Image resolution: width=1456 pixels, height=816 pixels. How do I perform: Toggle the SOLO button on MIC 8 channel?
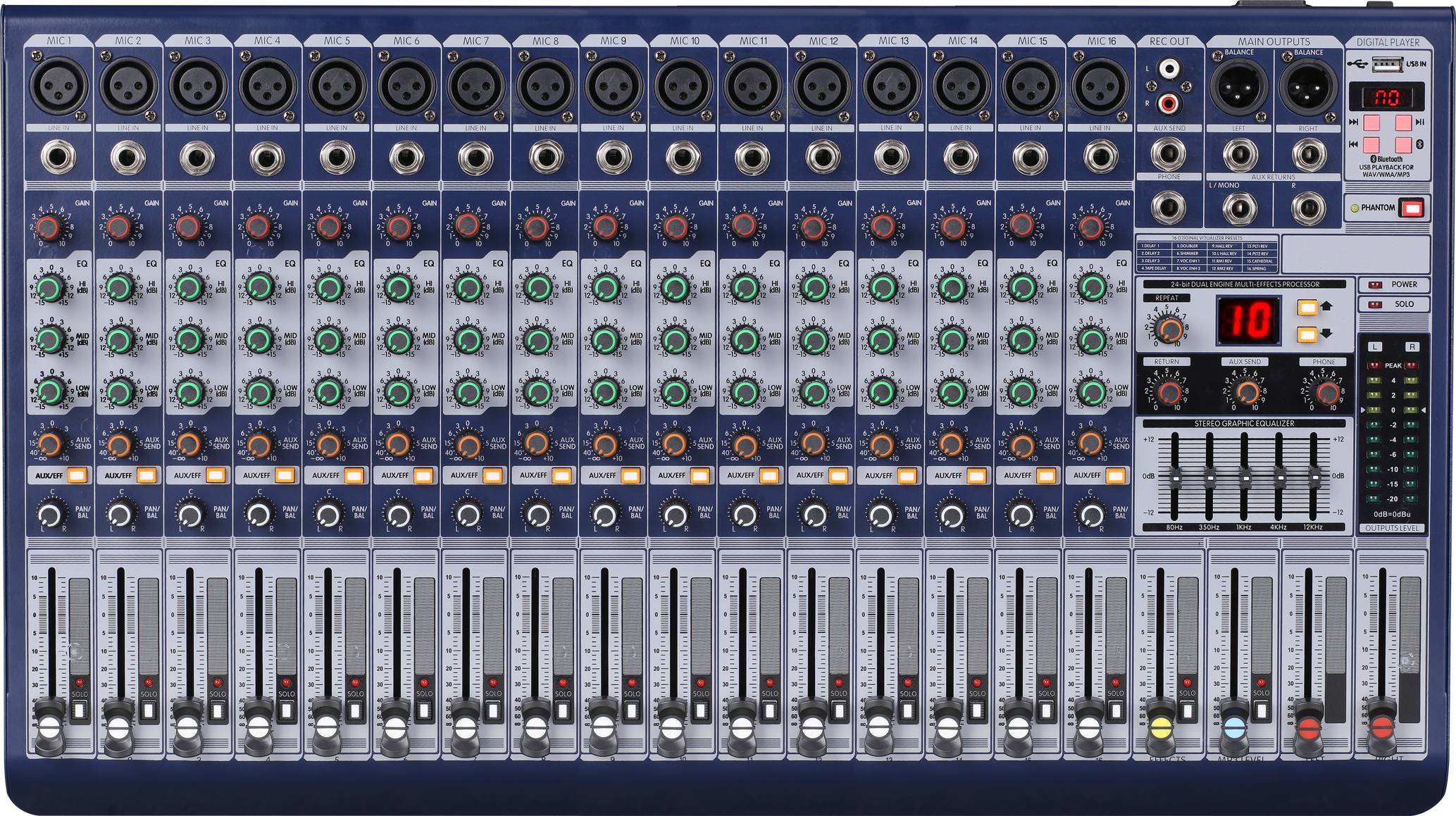tap(563, 710)
